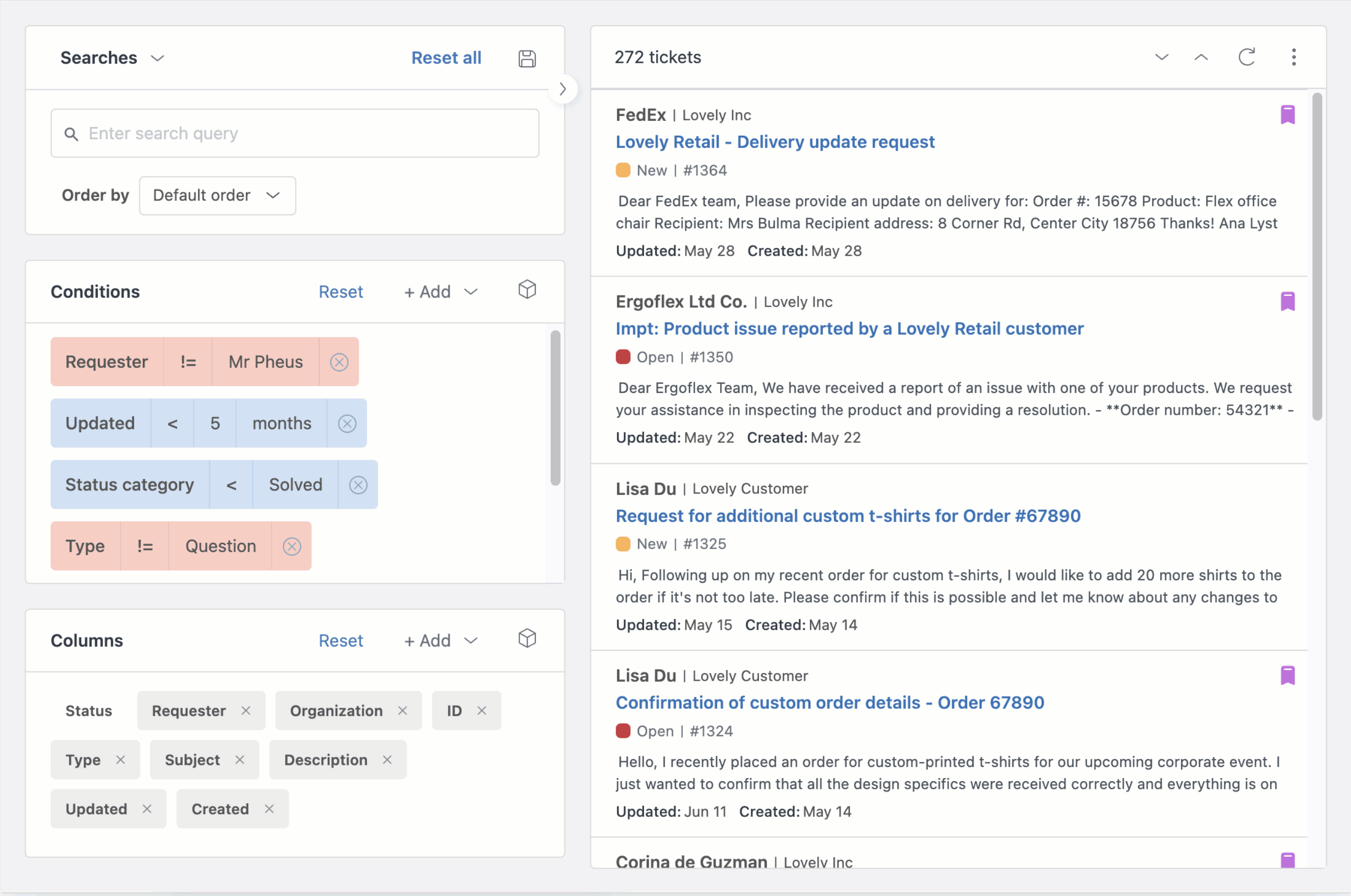Viewport: 1351px width, 896px height.
Task: Reset the Columns panel
Action: (x=340, y=640)
